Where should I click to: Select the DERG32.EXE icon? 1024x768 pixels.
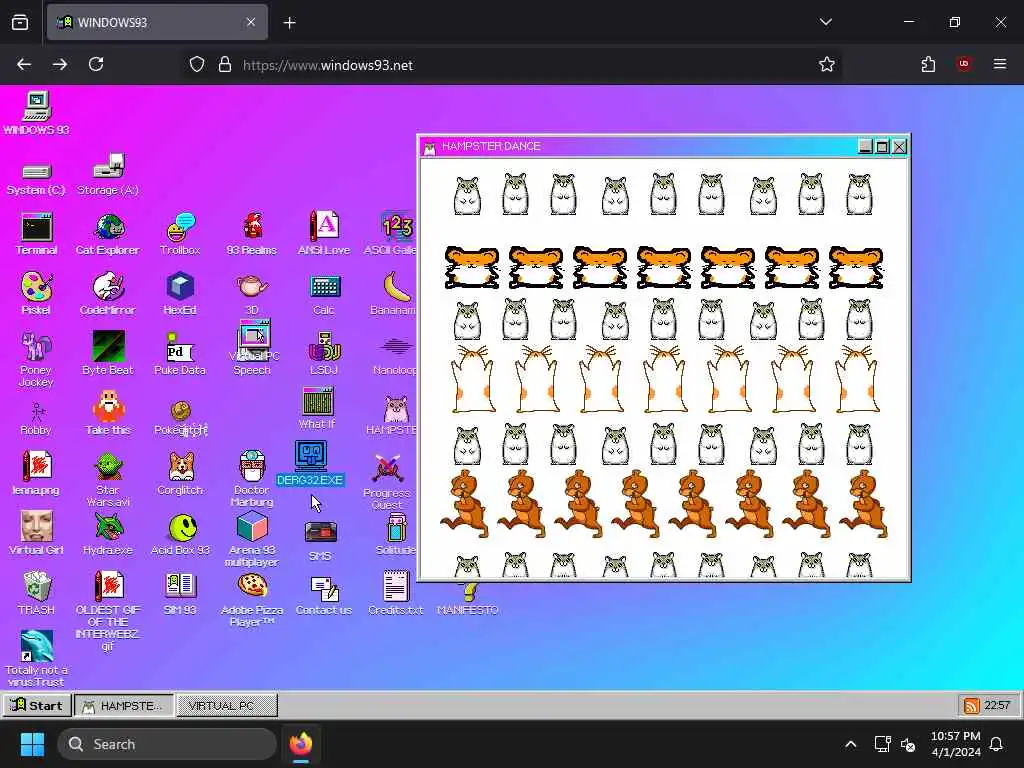(310, 463)
